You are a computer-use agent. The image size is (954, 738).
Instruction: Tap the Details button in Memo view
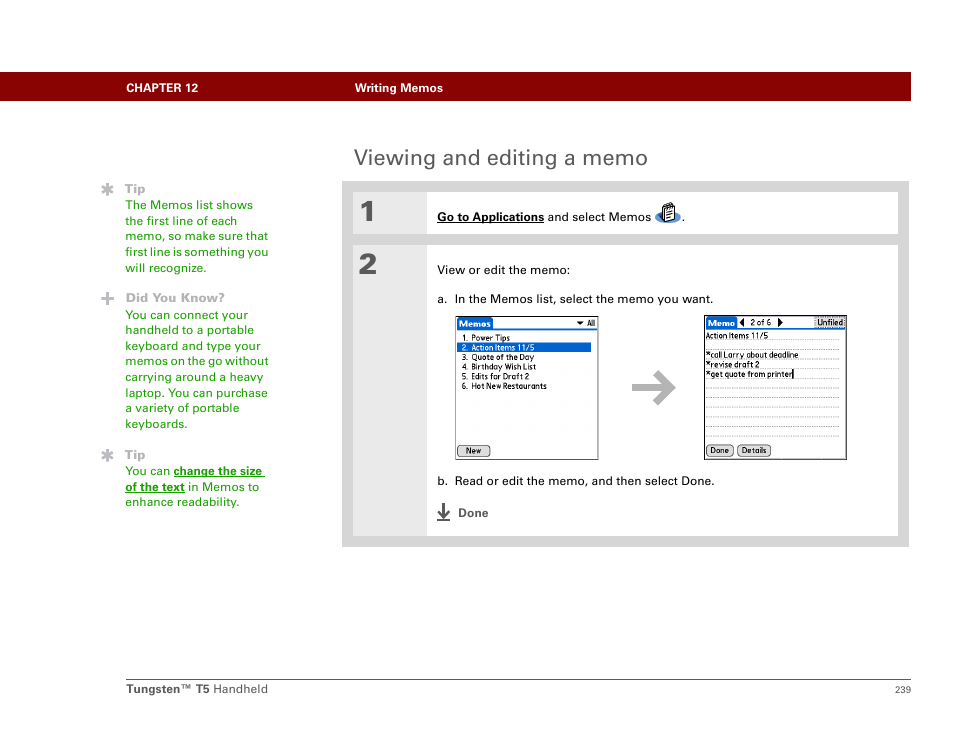point(754,451)
